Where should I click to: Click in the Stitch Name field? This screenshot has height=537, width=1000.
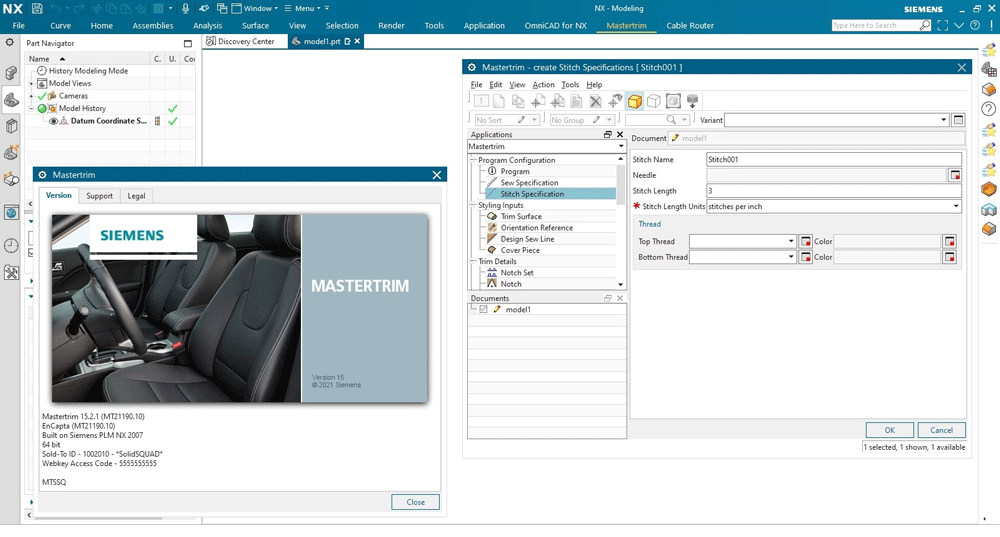pos(834,159)
